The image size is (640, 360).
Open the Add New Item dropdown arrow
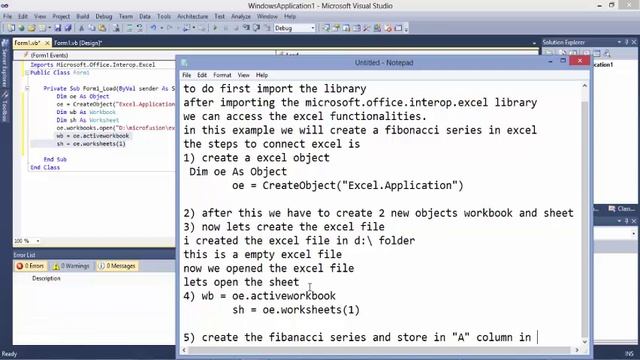[x=49, y=28]
